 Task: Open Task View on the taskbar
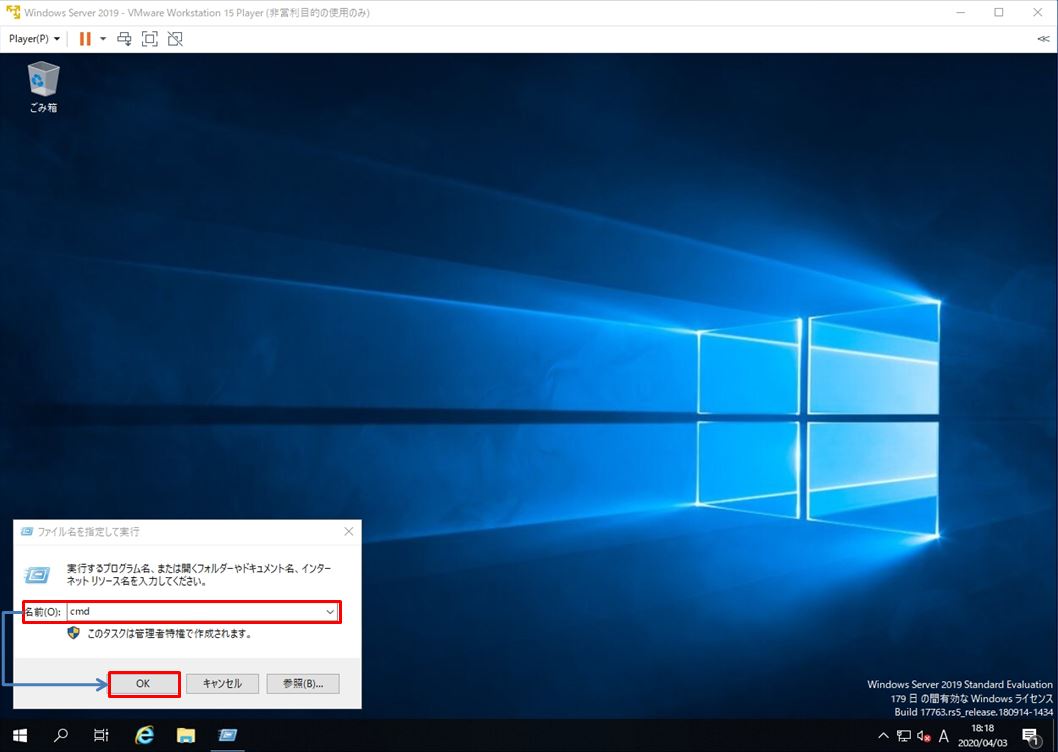[101, 735]
